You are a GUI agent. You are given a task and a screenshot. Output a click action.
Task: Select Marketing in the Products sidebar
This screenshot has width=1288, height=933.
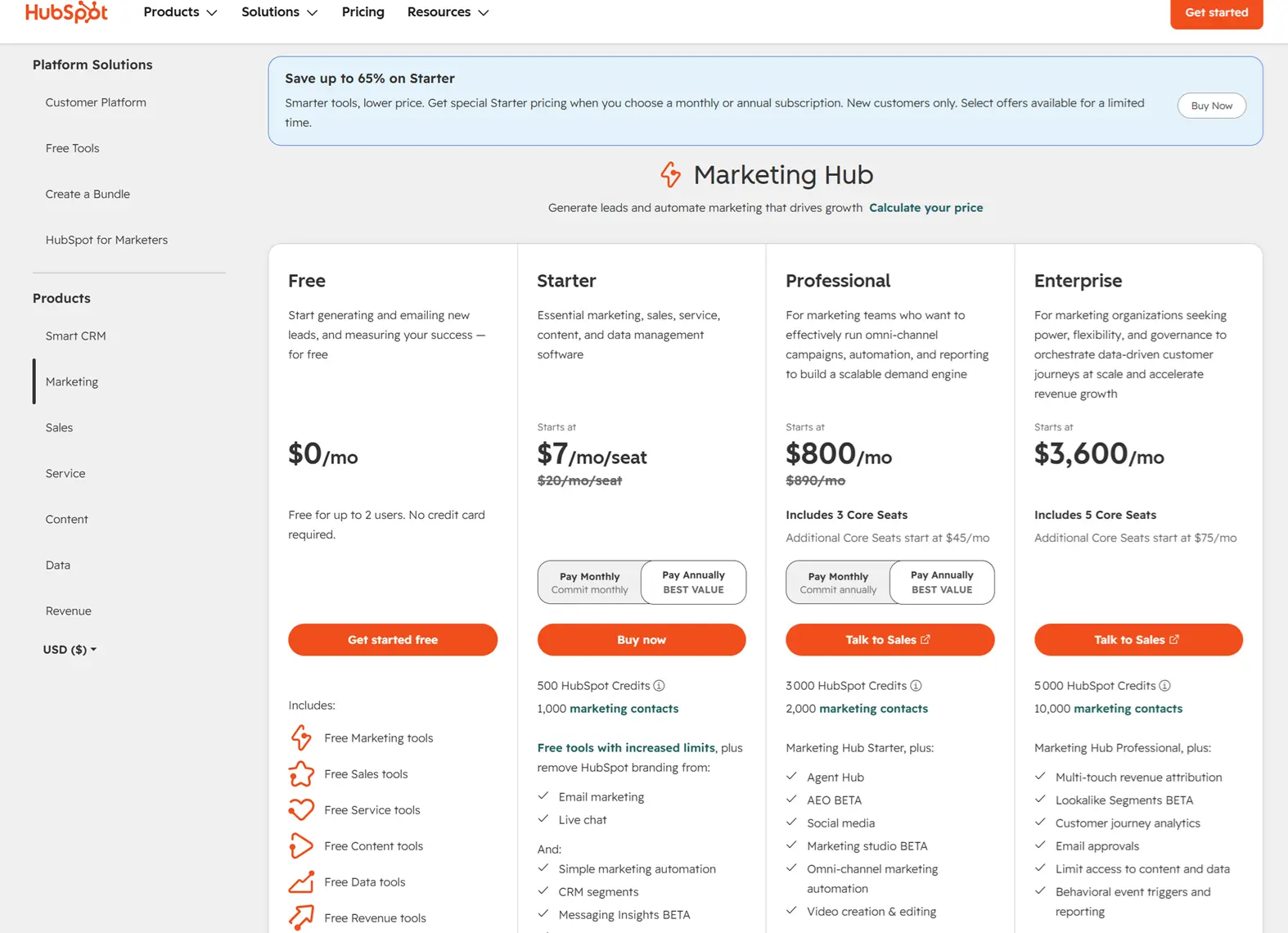(x=72, y=381)
